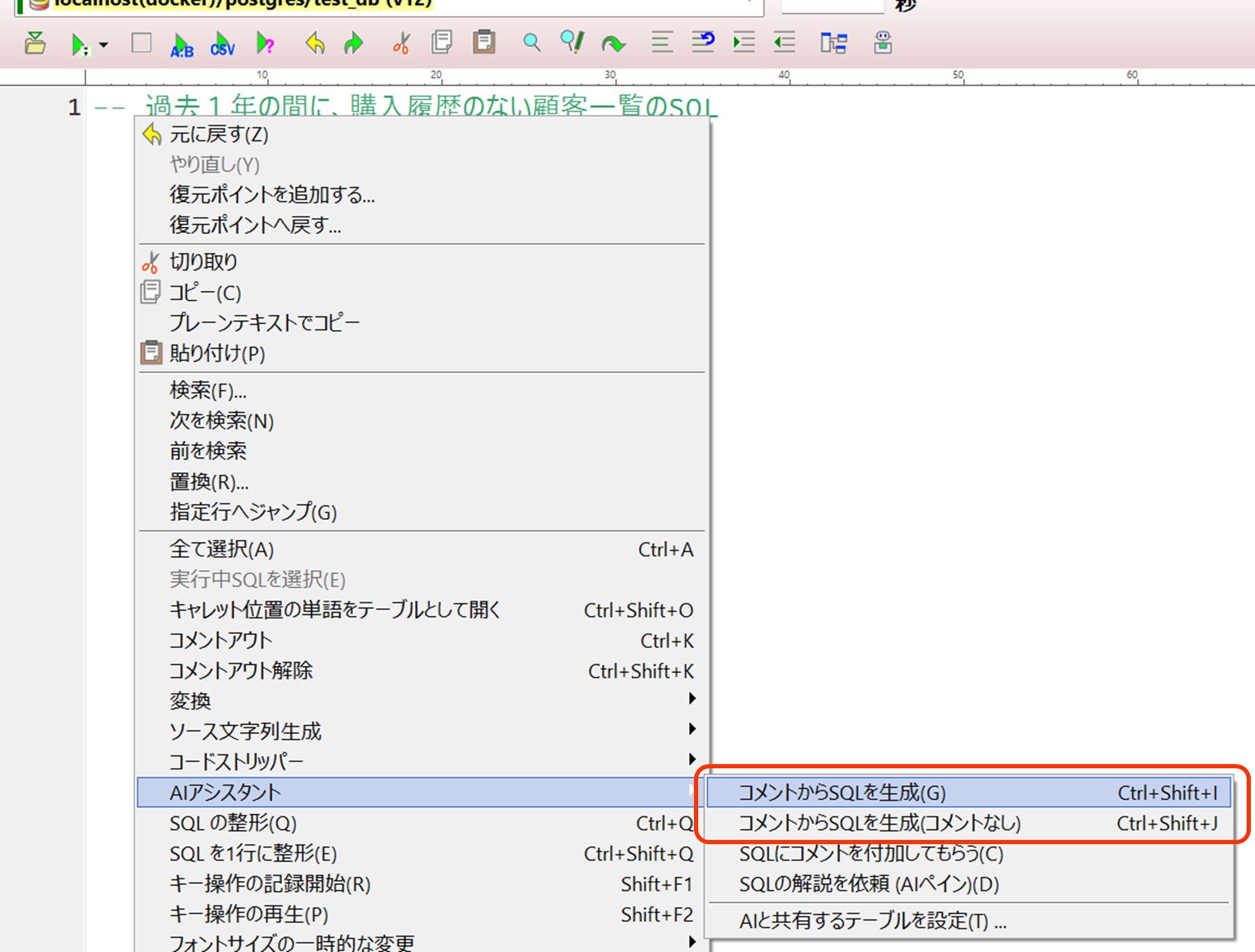The image size is (1255, 952).
Task: Click the copy icon in the toolbar
Action: click(x=442, y=42)
